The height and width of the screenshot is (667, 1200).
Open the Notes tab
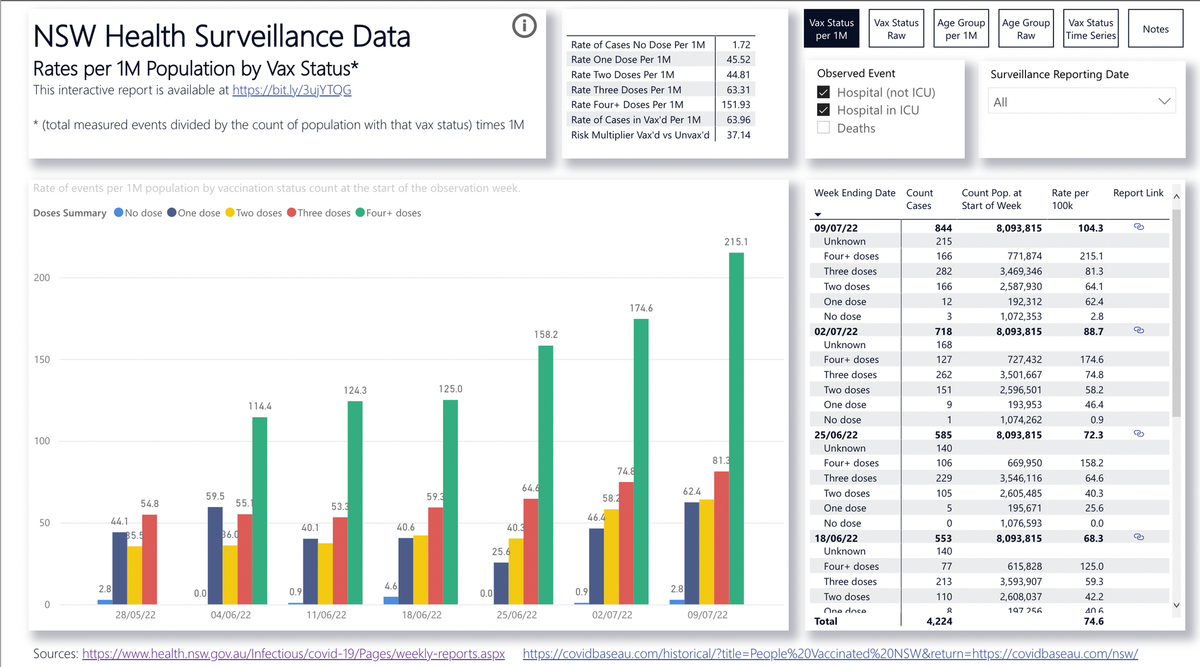click(1156, 28)
